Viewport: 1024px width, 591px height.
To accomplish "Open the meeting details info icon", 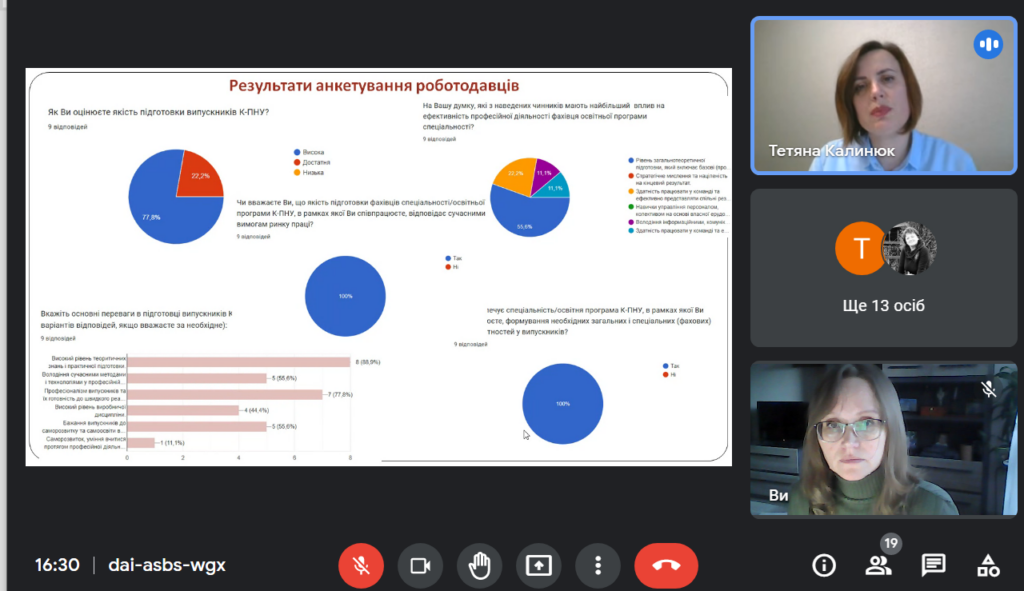I will coord(824,566).
